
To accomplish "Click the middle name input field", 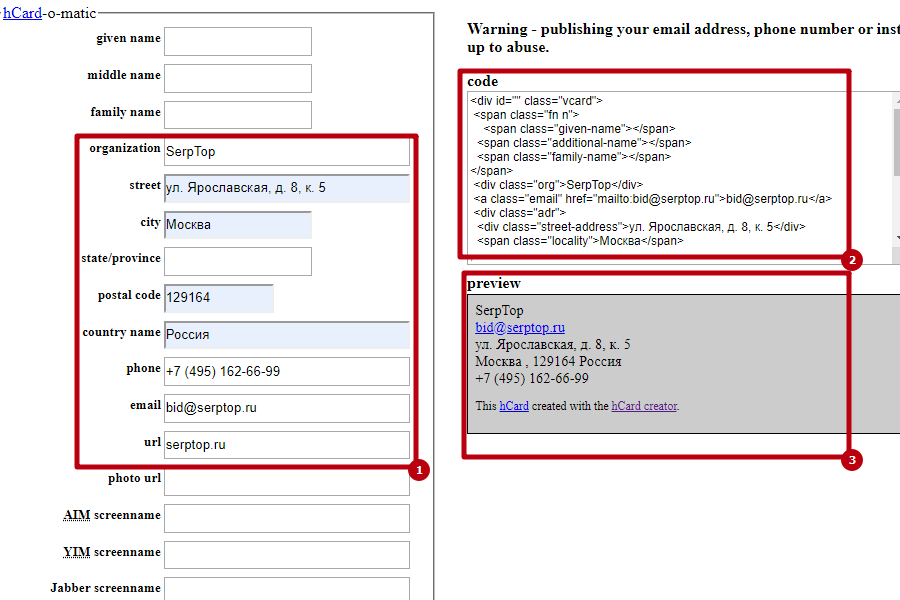I will click(237, 78).
